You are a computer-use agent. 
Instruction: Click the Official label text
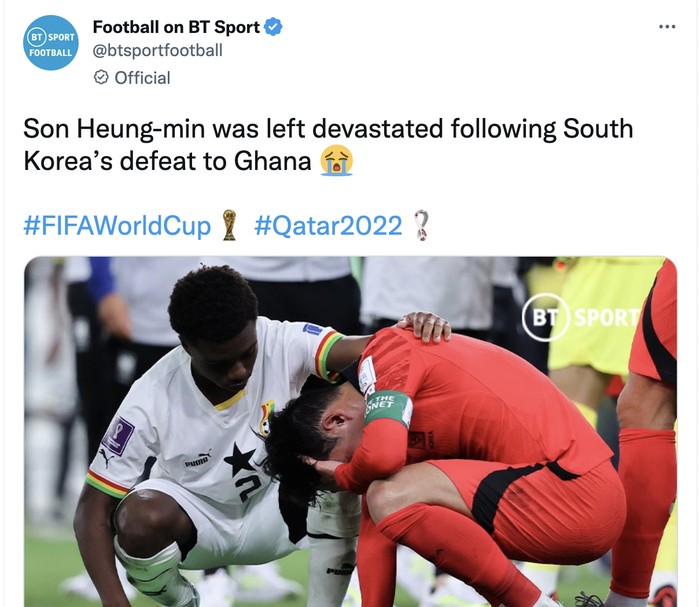[142, 78]
